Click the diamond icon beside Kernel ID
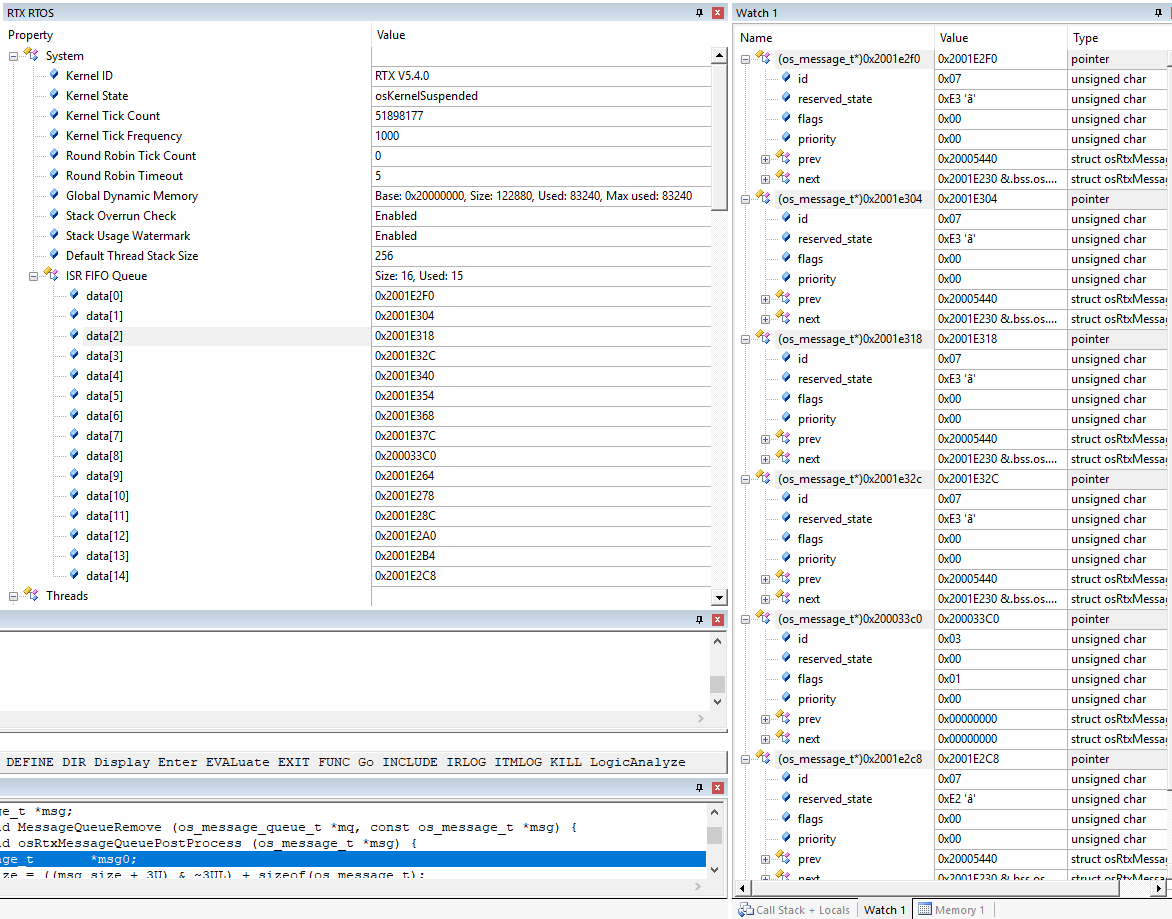 (x=54, y=75)
